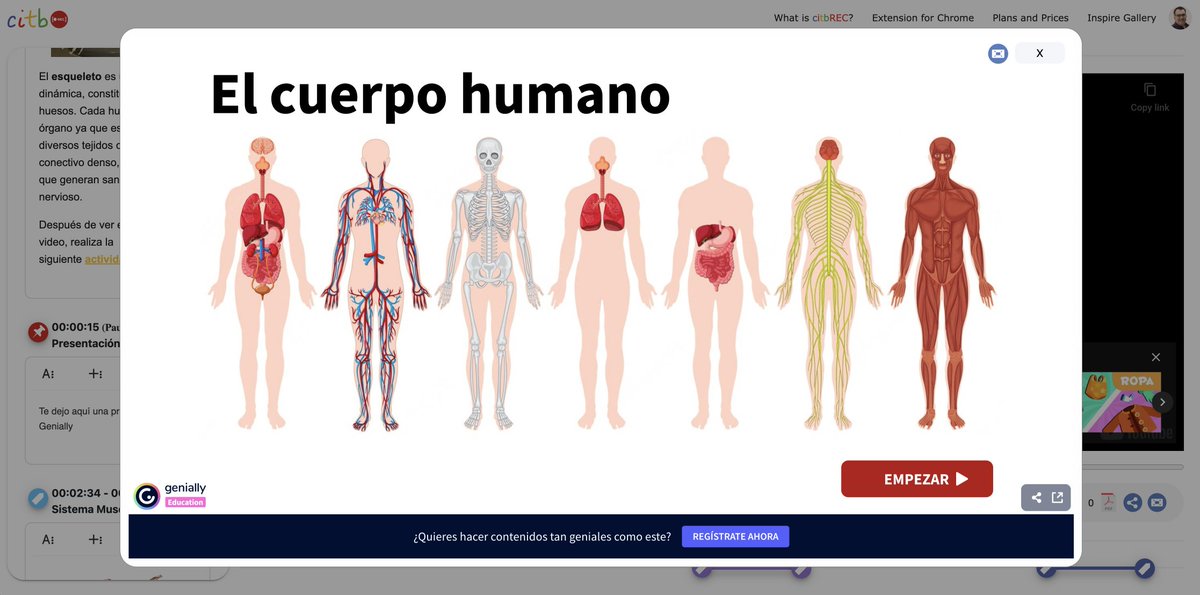The width and height of the screenshot is (1200, 595).
Task: Open the Genially in a new window
Action: click(x=1057, y=498)
